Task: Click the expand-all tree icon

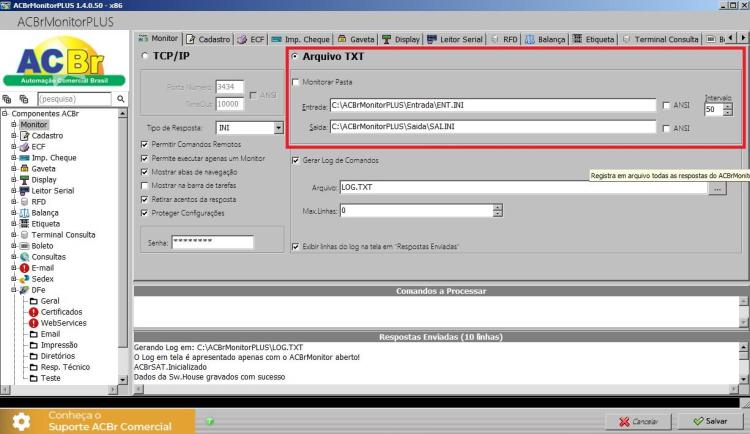Action: (7, 99)
